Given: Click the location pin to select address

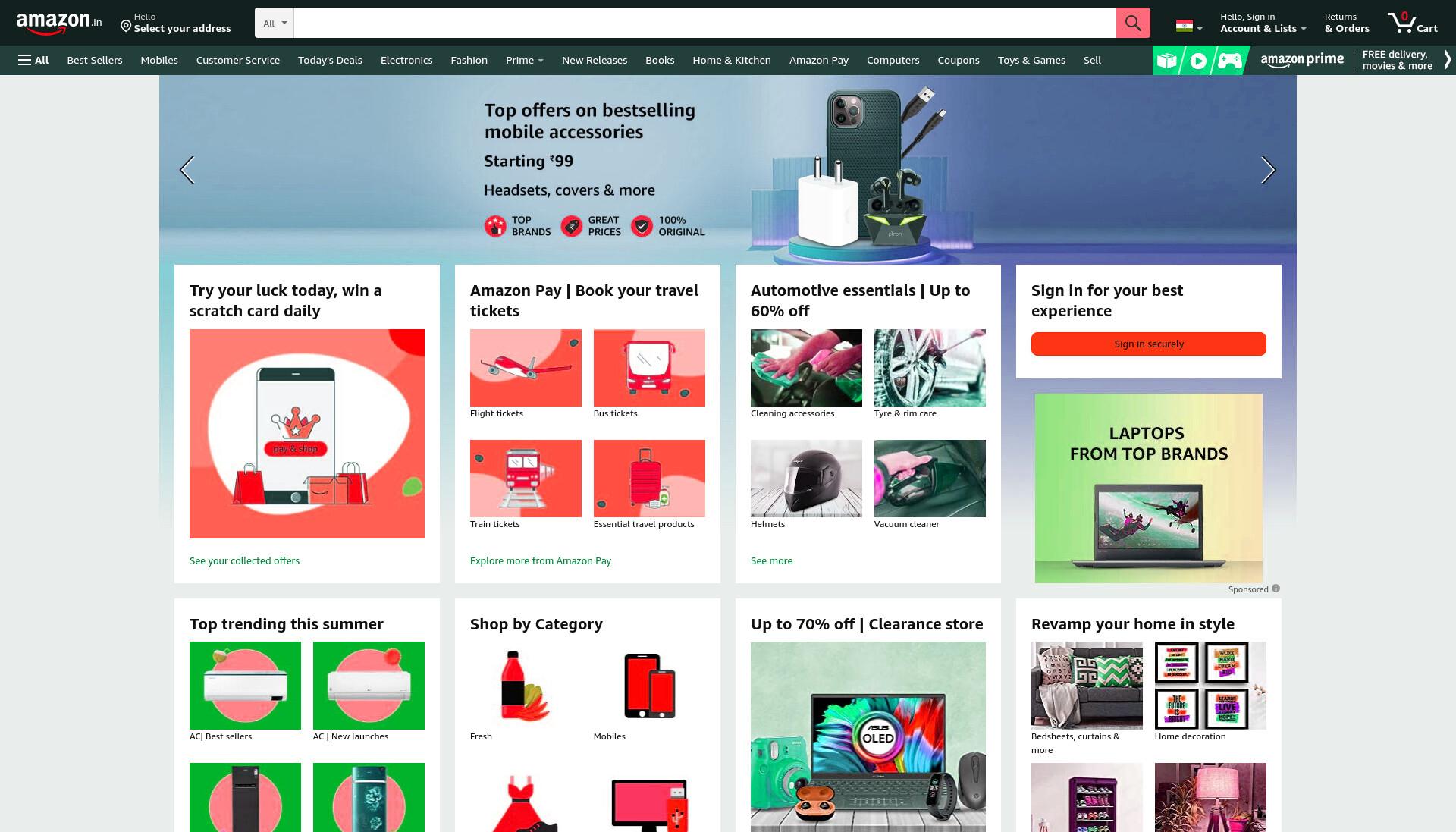Looking at the screenshot, I should (x=126, y=27).
